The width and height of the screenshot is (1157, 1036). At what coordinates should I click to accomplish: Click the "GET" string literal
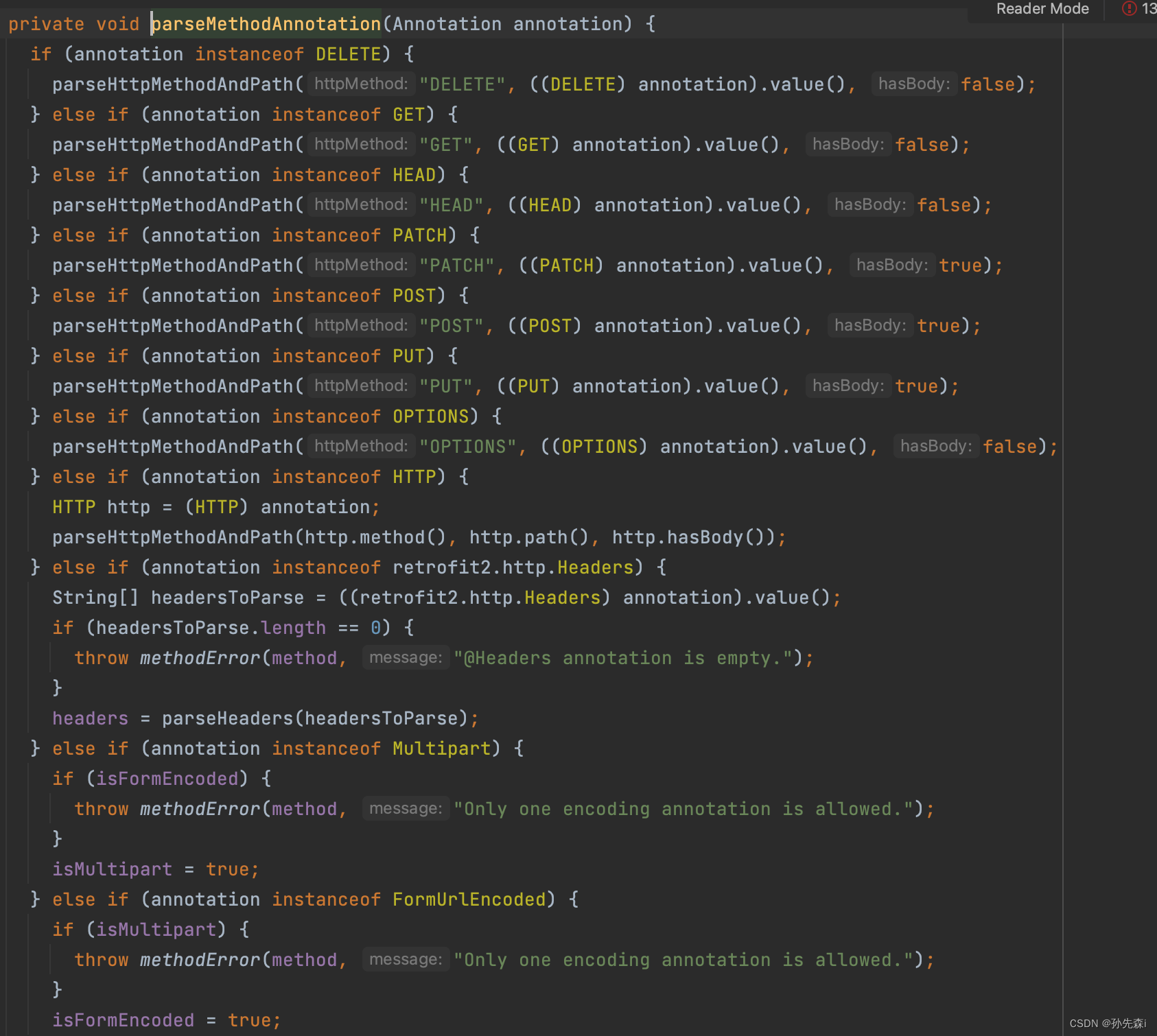pos(446,145)
